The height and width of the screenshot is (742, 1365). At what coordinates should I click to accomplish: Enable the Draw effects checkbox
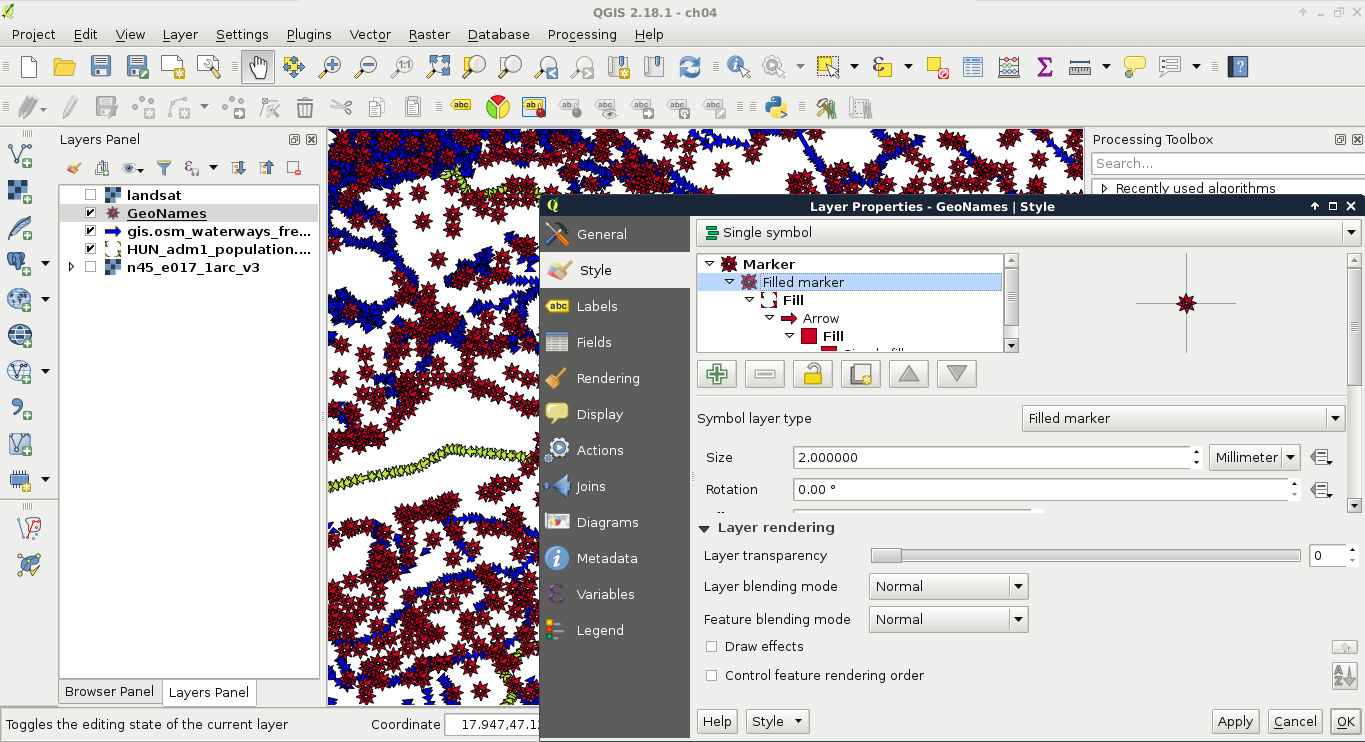(712, 647)
